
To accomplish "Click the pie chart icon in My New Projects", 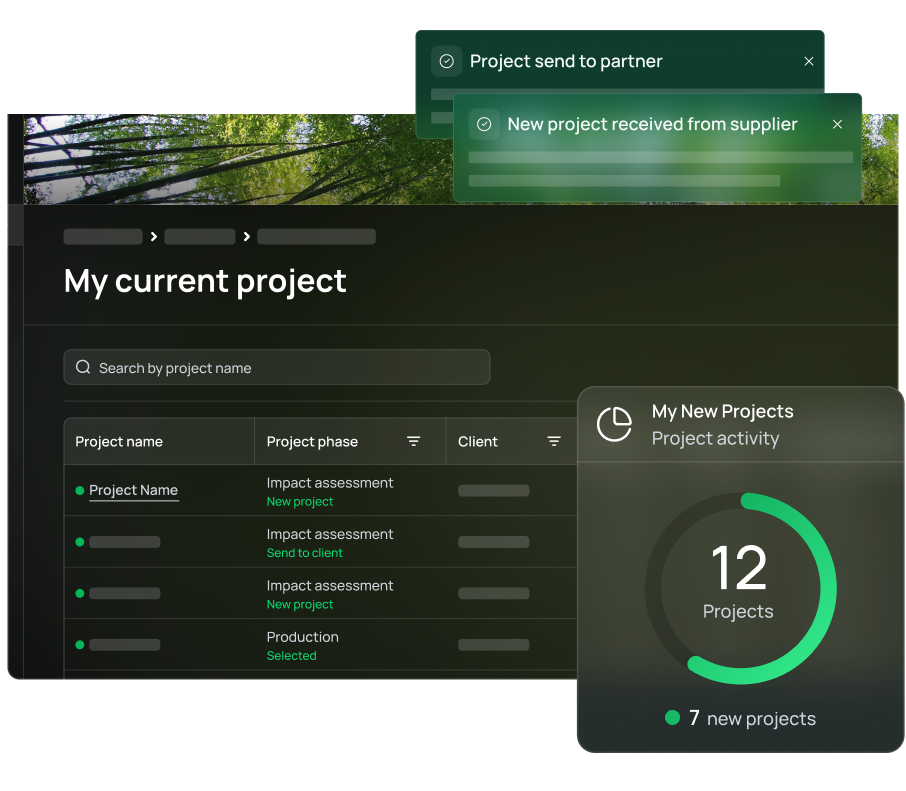I will [614, 424].
